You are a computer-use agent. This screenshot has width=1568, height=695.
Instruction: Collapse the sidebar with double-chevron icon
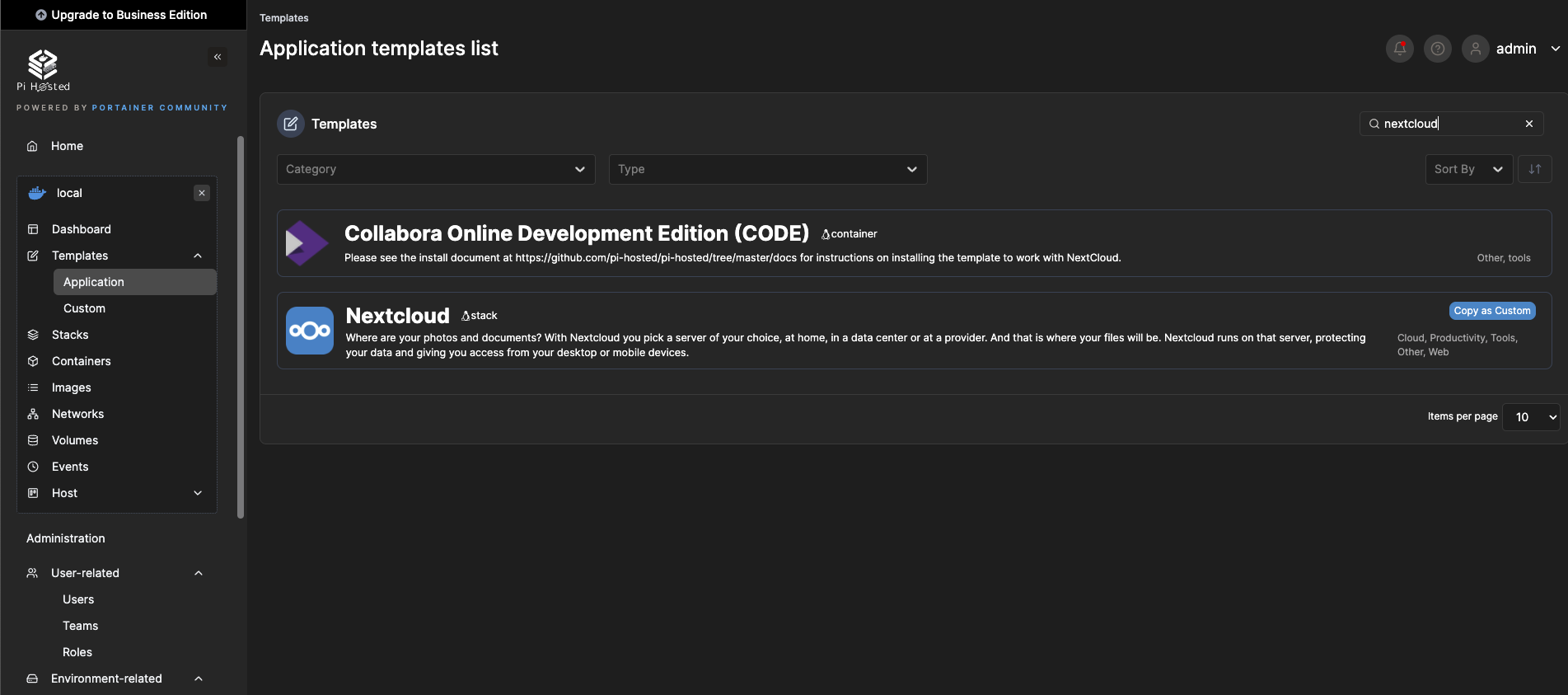click(x=218, y=57)
